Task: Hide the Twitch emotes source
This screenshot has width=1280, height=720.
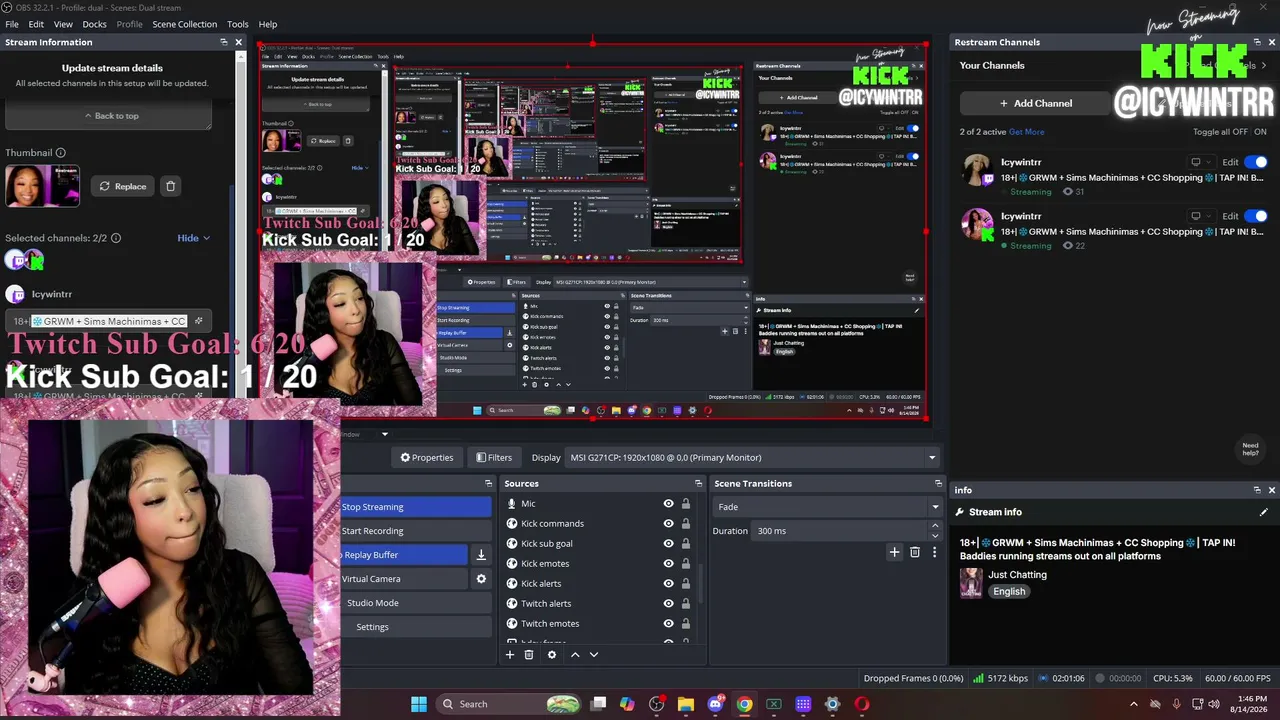Action: tap(668, 624)
